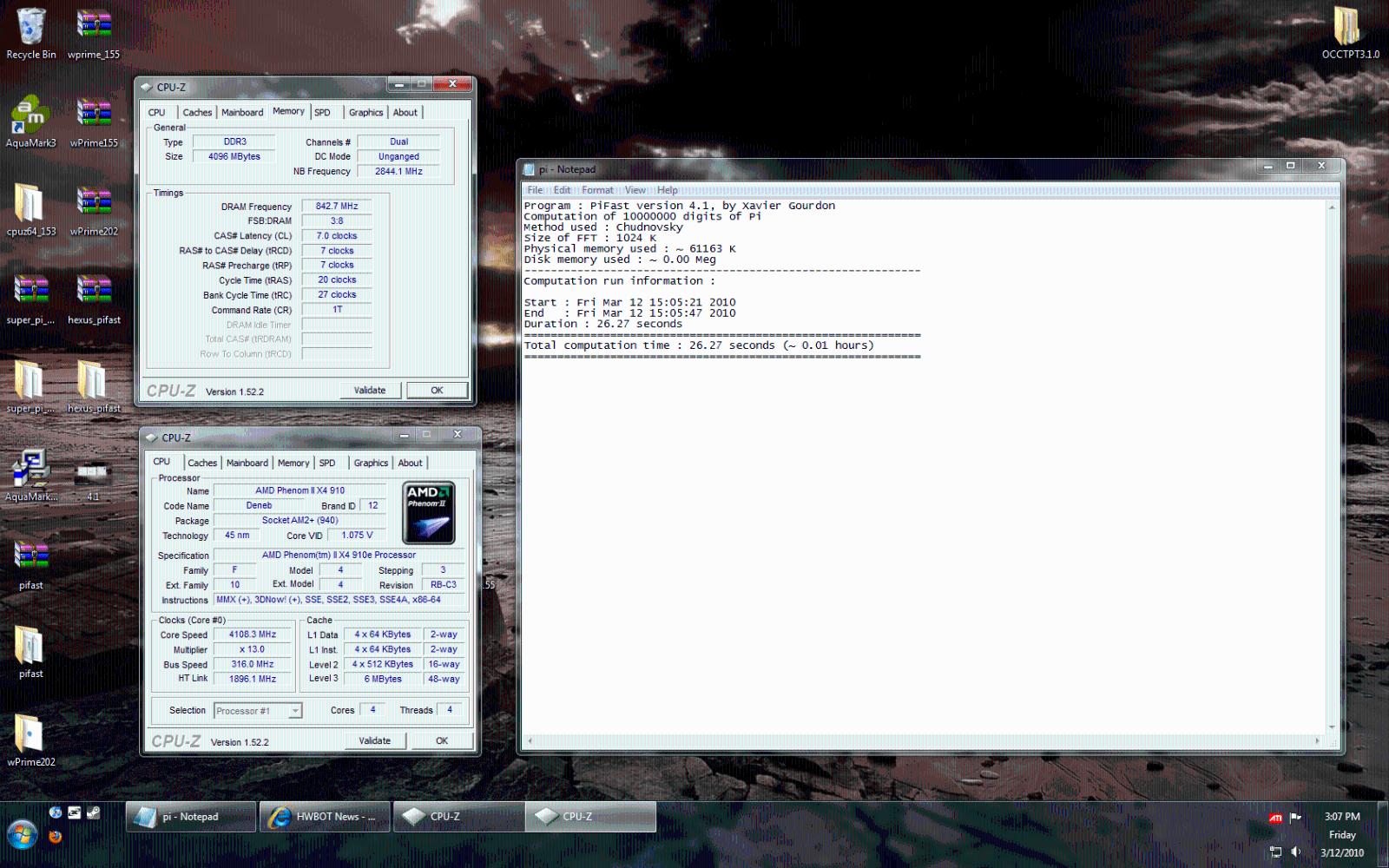Select the SPD tab in the CPU-Z Timings window
Image resolution: width=1389 pixels, height=868 pixels.
[322, 113]
